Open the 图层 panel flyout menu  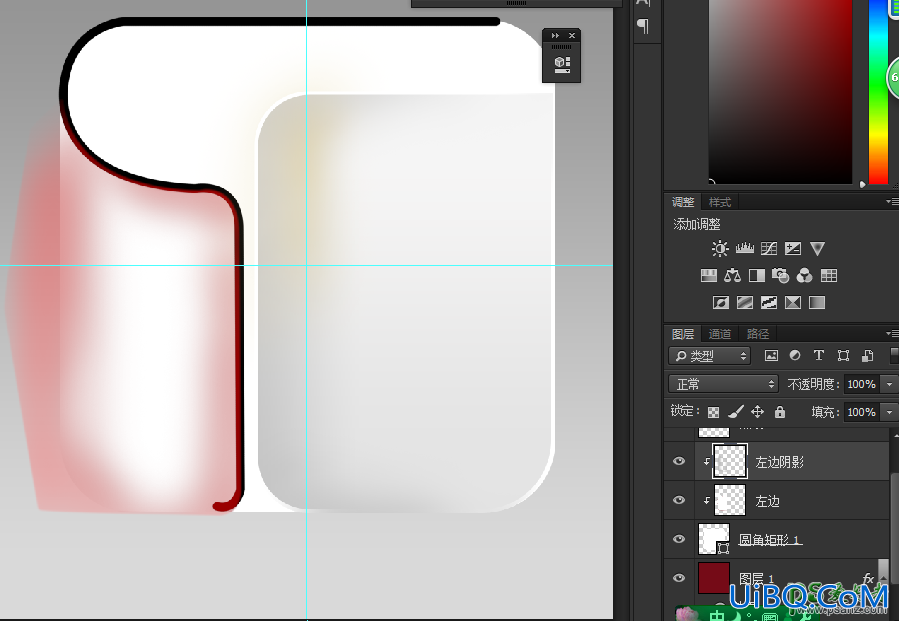click(892, 334)
